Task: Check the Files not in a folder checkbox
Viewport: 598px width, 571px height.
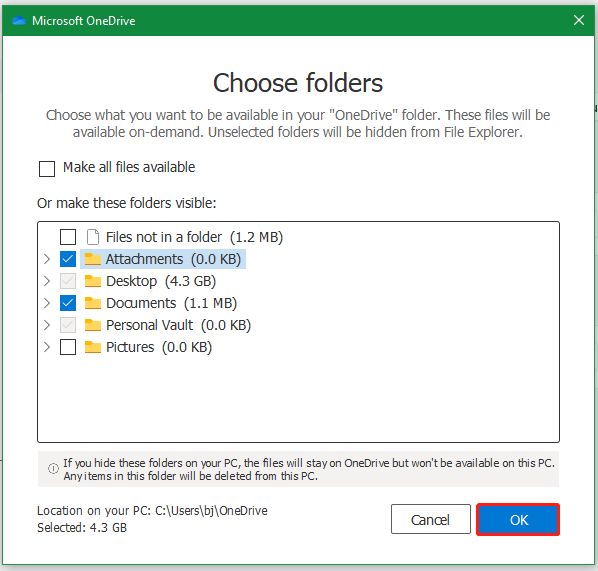Action: (68, 237)
